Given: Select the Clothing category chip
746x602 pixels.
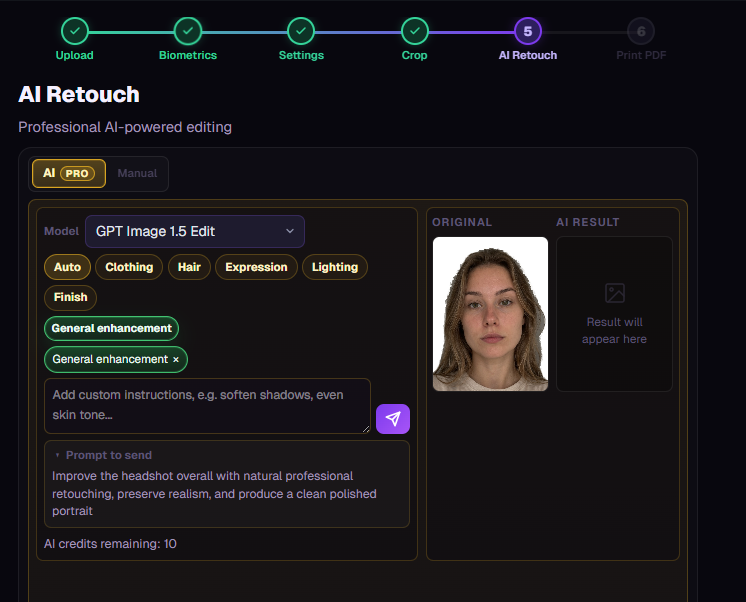Looking at the screenshot, I should (129, 267).
